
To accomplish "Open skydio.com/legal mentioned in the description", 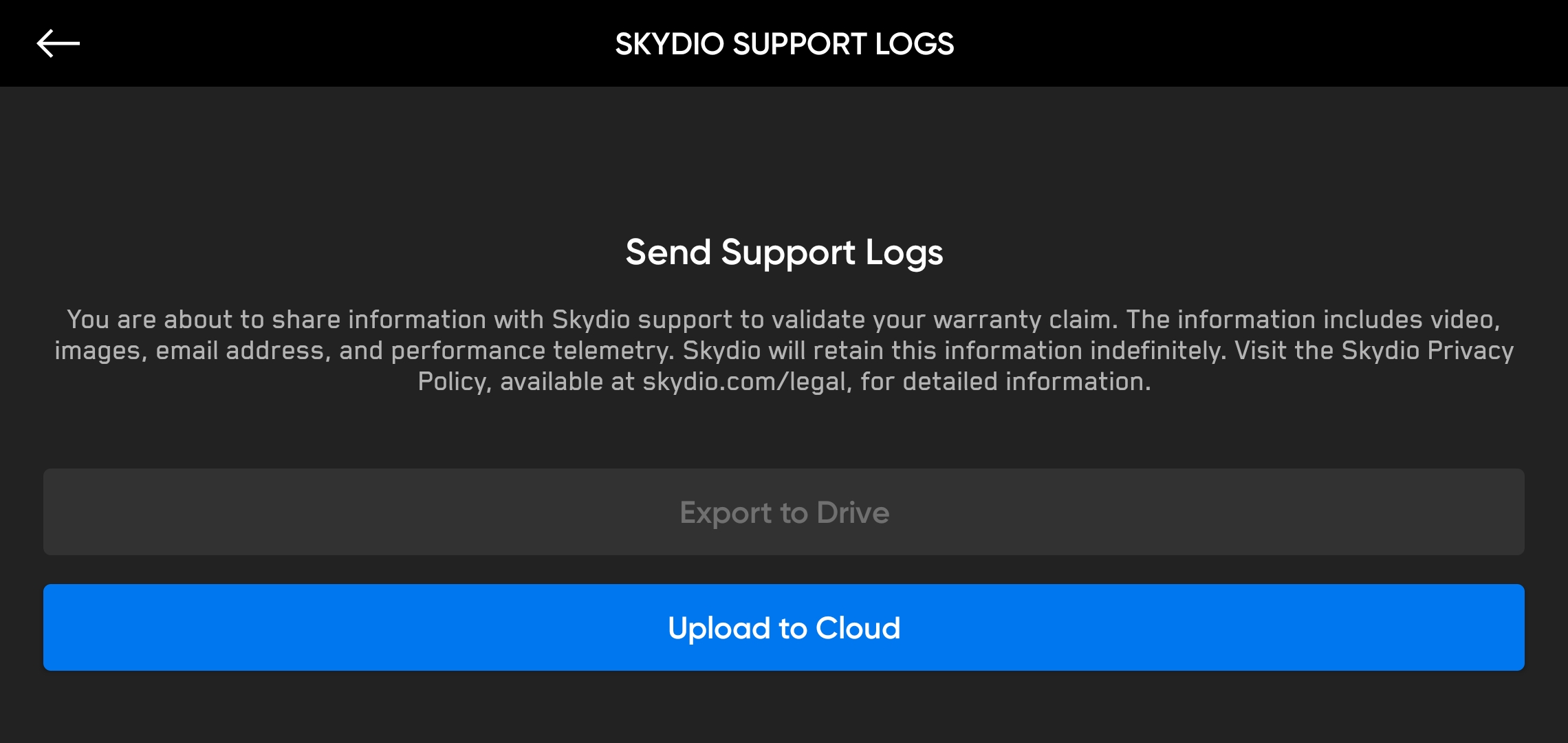I will pos(744,382).
